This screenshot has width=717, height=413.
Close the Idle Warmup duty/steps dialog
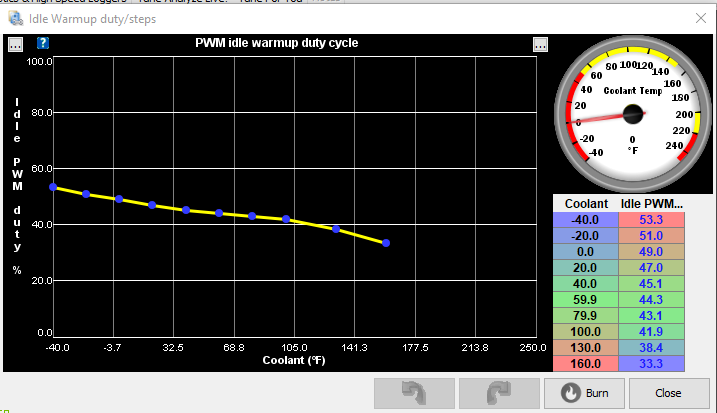(x=701, y=18)
